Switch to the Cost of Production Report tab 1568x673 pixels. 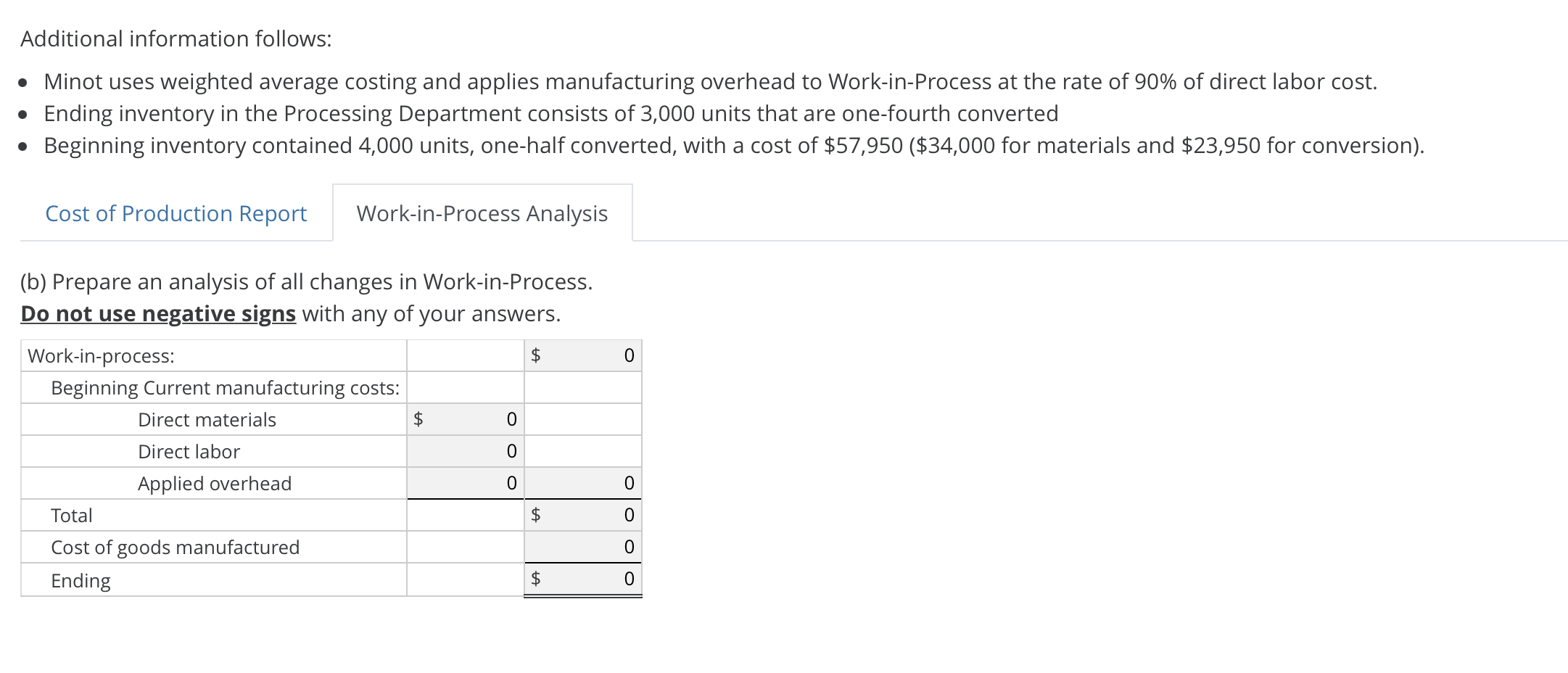[x=176, y=213]
